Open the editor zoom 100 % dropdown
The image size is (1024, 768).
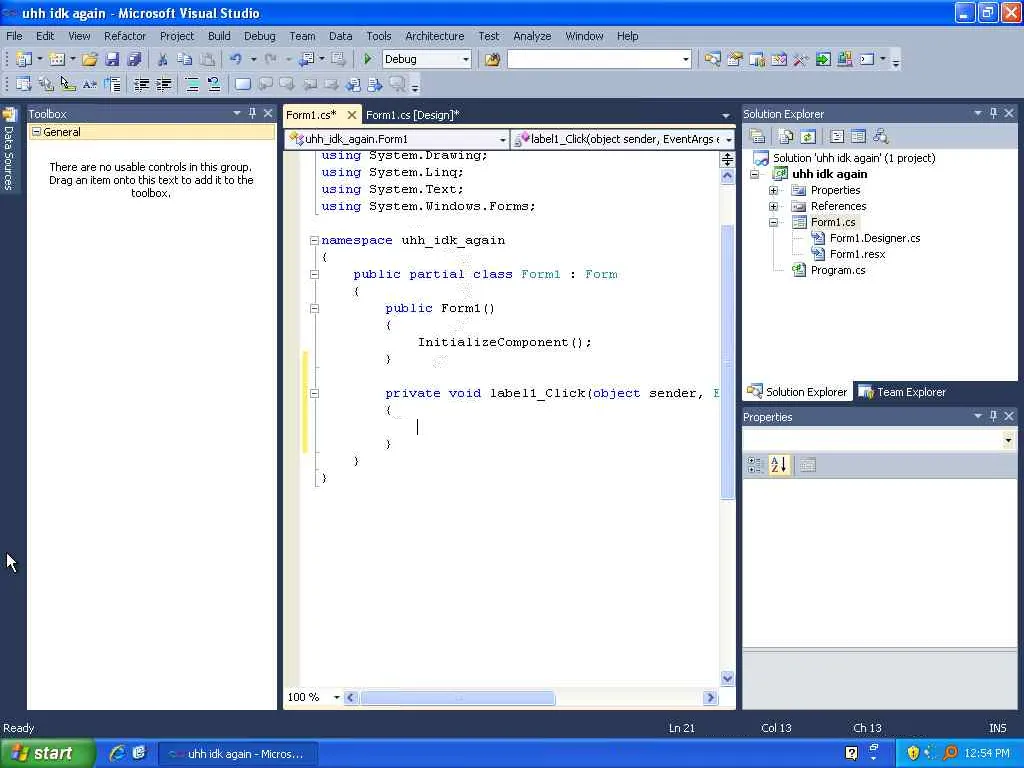pos(336,697)
